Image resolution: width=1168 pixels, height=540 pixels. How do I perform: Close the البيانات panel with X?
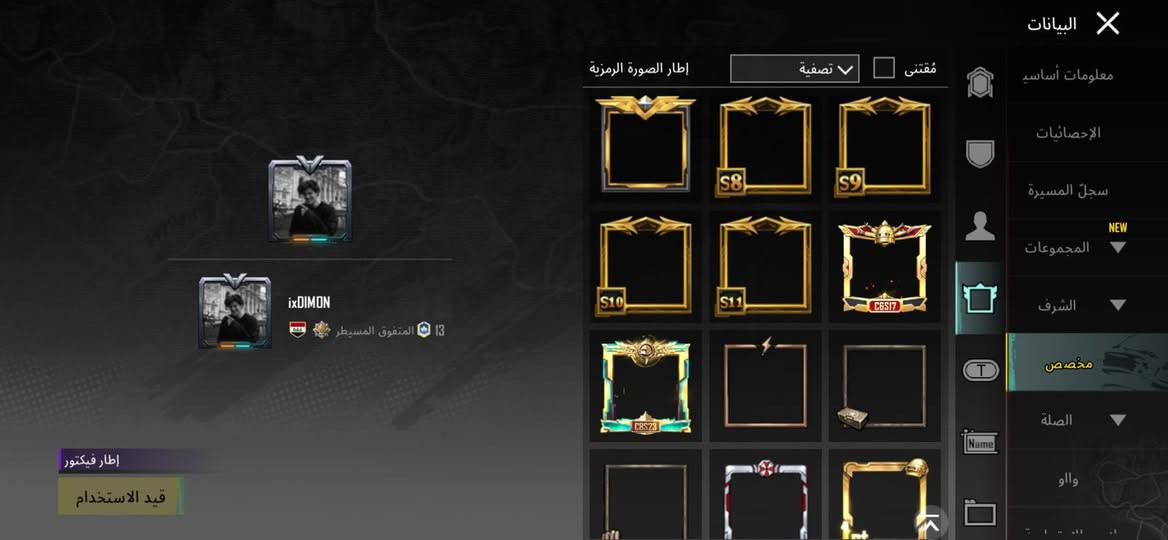[x=1108, y=24]
